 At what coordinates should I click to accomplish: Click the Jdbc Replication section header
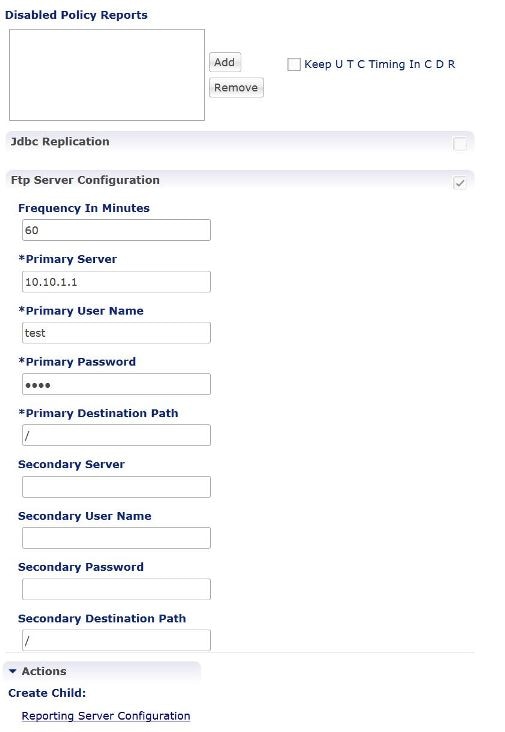60,141
